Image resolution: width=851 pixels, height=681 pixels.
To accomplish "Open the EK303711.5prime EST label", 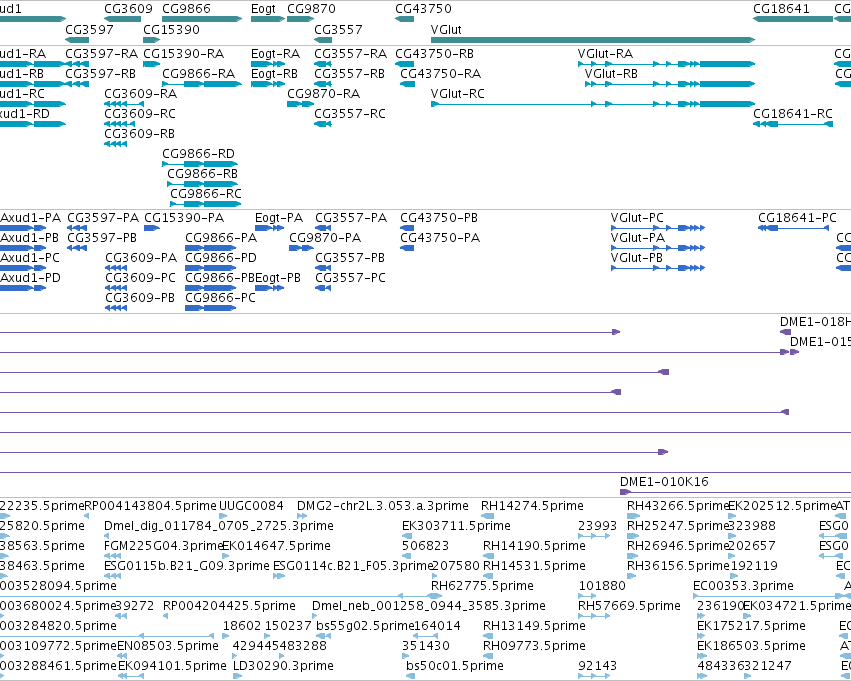I will click(x=456, y=527).
